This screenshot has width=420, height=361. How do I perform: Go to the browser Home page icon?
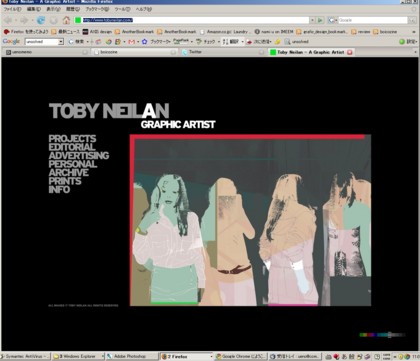[66, 20]
